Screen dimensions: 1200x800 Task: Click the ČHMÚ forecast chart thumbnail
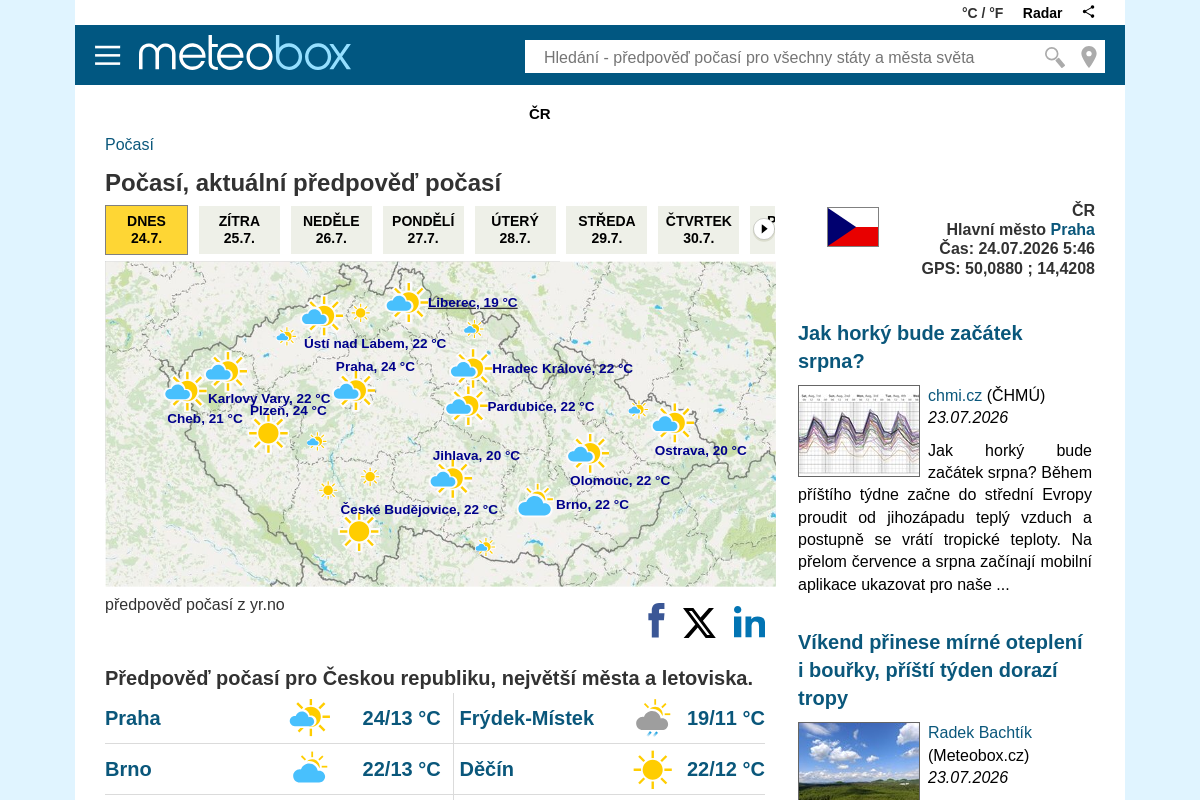tap(859, 431)
